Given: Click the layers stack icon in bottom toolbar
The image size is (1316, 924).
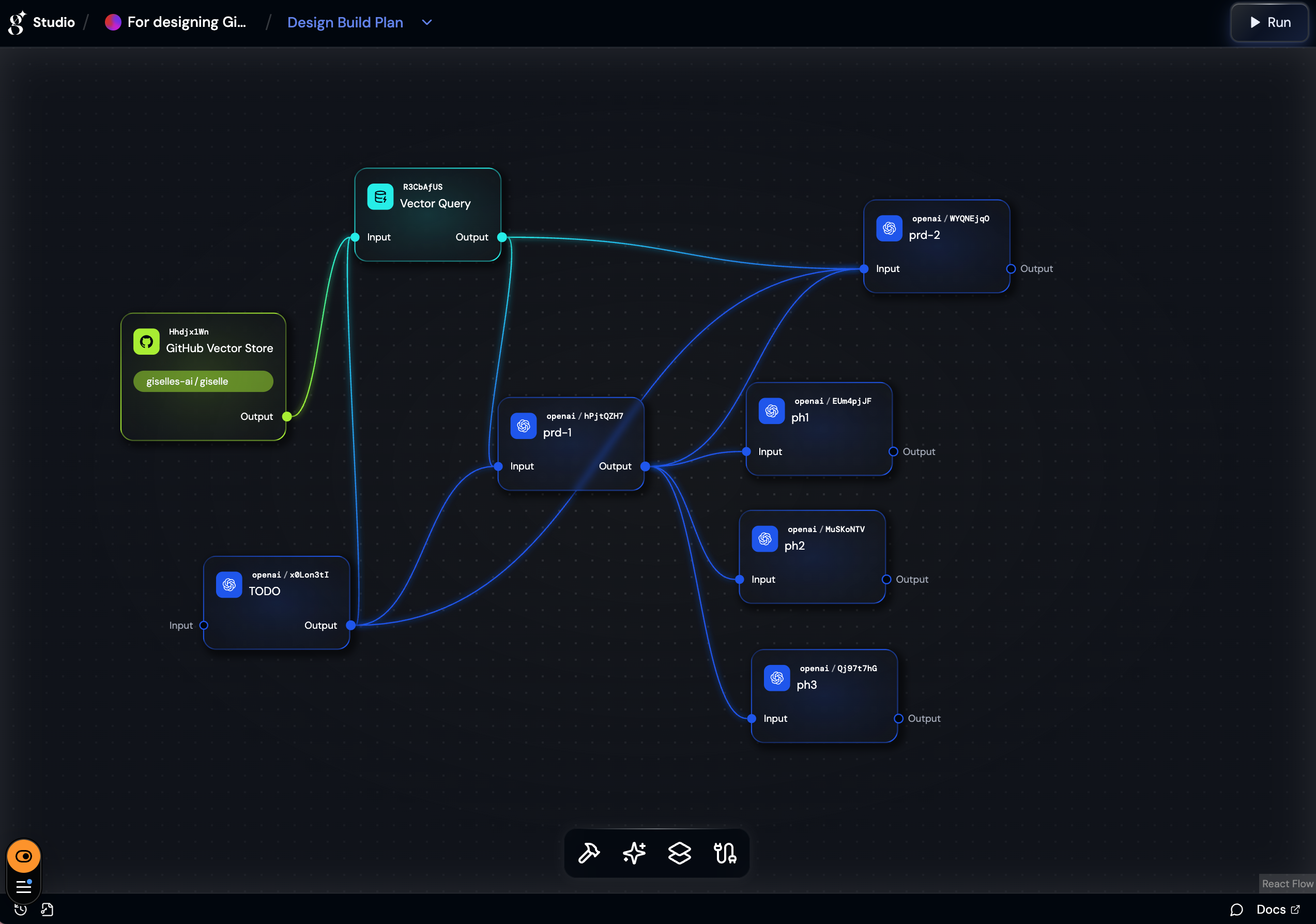Looking at the screenshot, I should pyautogui.click(x=679, y=854).
